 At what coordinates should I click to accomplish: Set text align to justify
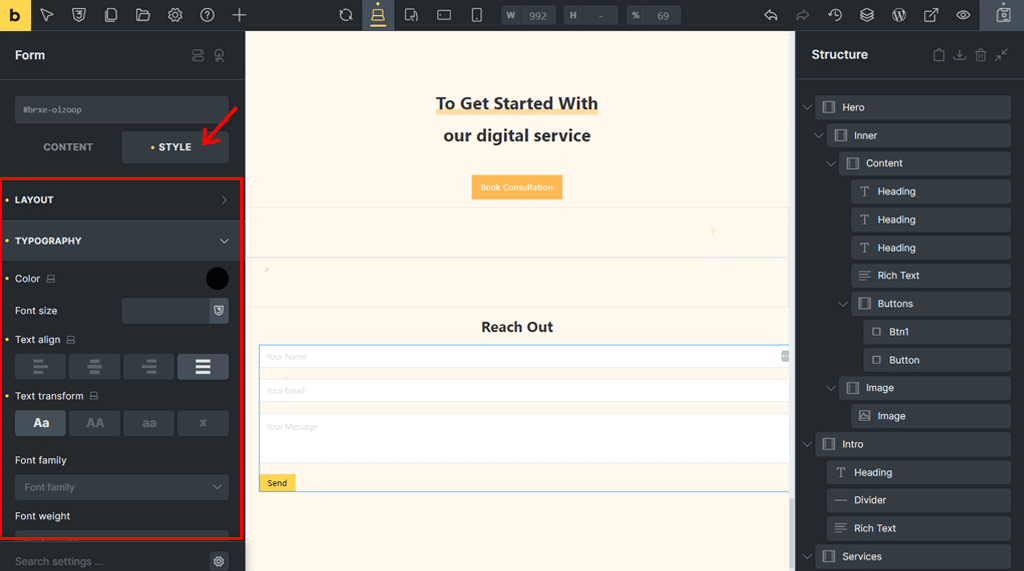[203, 367]
